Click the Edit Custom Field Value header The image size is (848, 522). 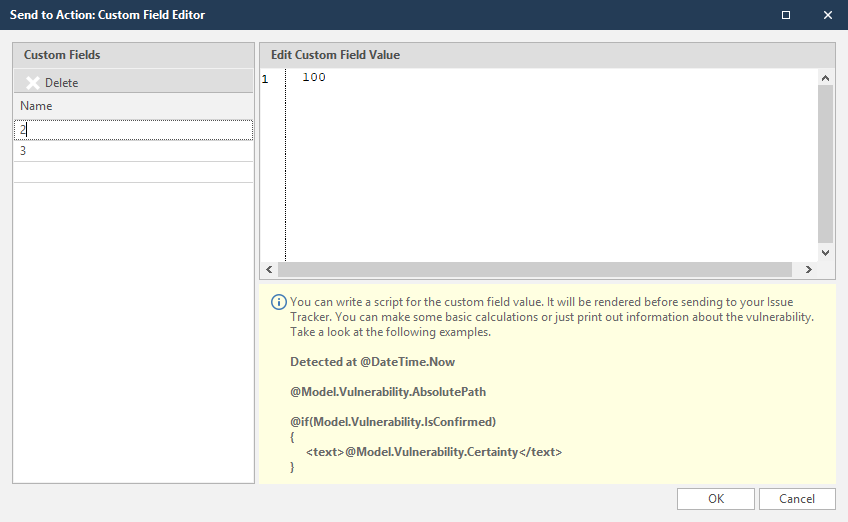click(x=335, y=55)
